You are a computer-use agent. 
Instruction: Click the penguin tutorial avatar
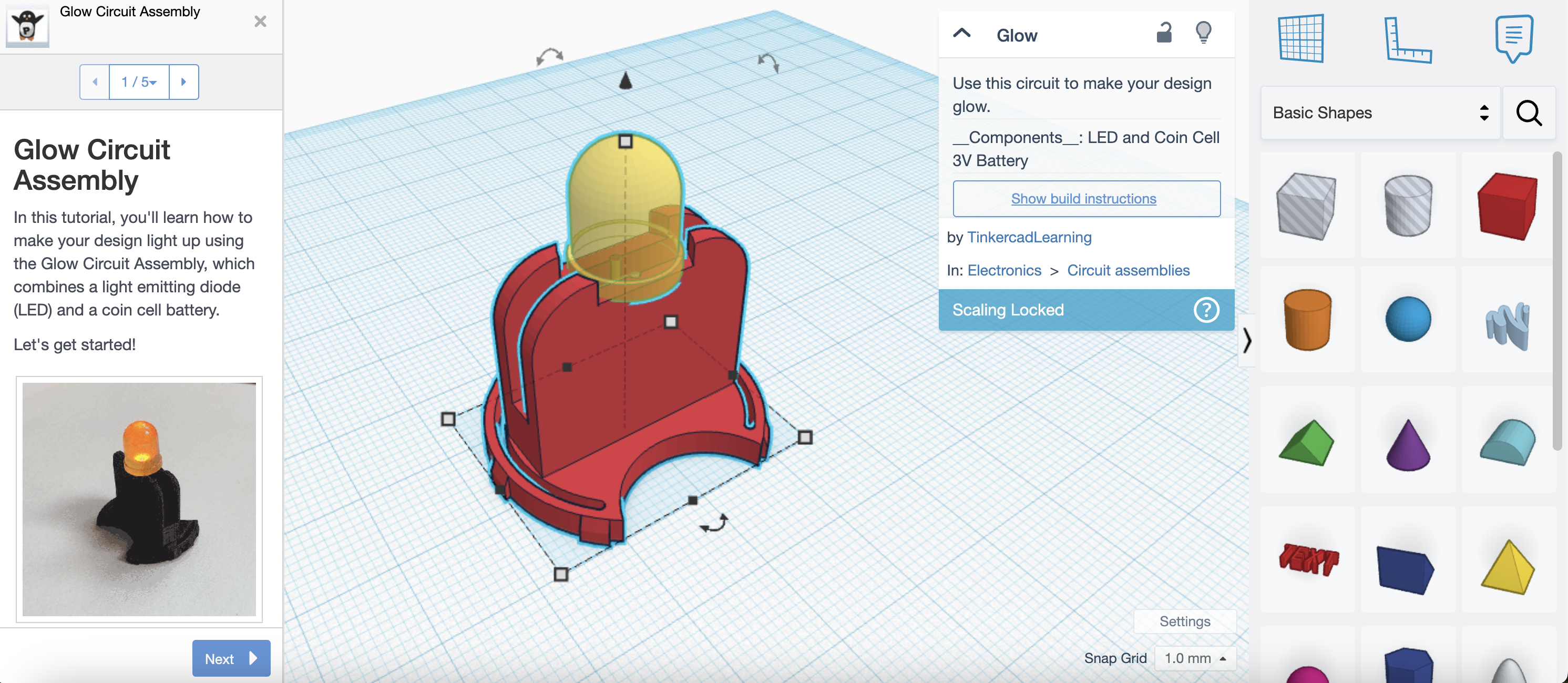click(x=27, y=26)
